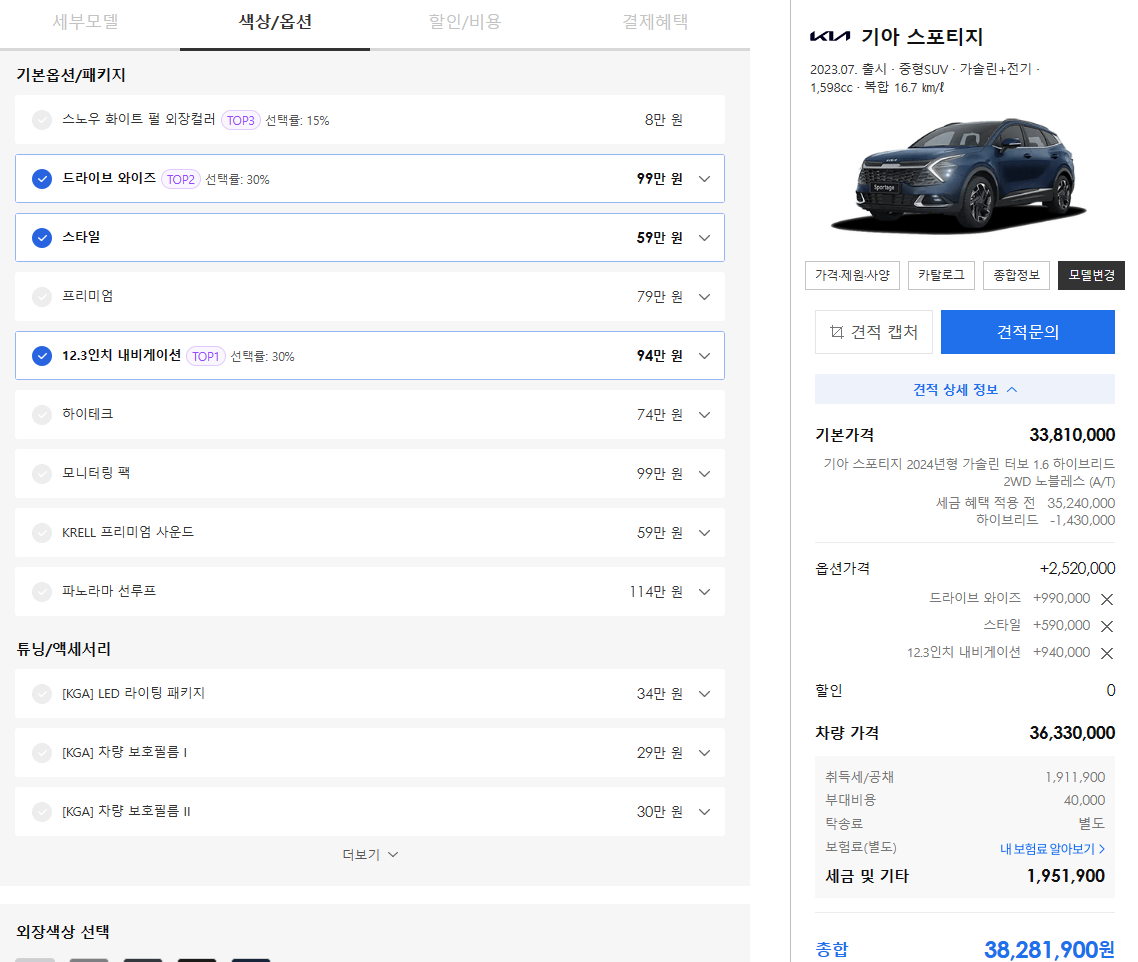Expand [KGA] LED 라이팅 패키지 chevron
The width and height of the screenshot is (1138, 962).
(x=704, y=693)
